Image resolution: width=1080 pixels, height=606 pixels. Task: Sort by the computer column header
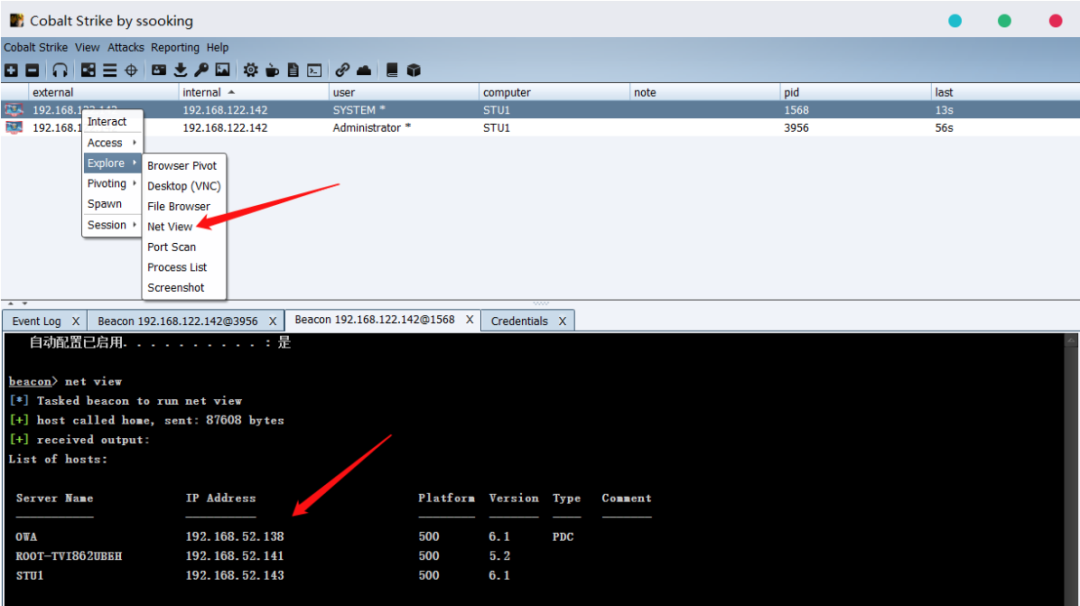coord(554,92)
